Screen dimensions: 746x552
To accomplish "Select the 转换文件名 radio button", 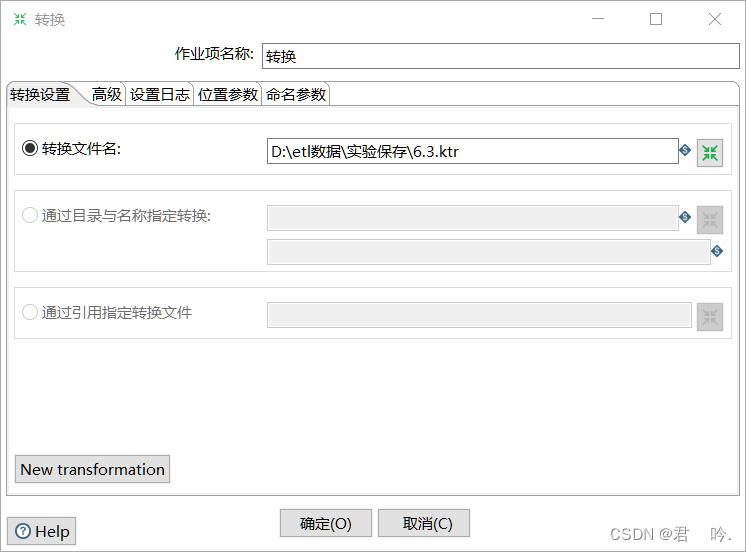I will 29,148.
